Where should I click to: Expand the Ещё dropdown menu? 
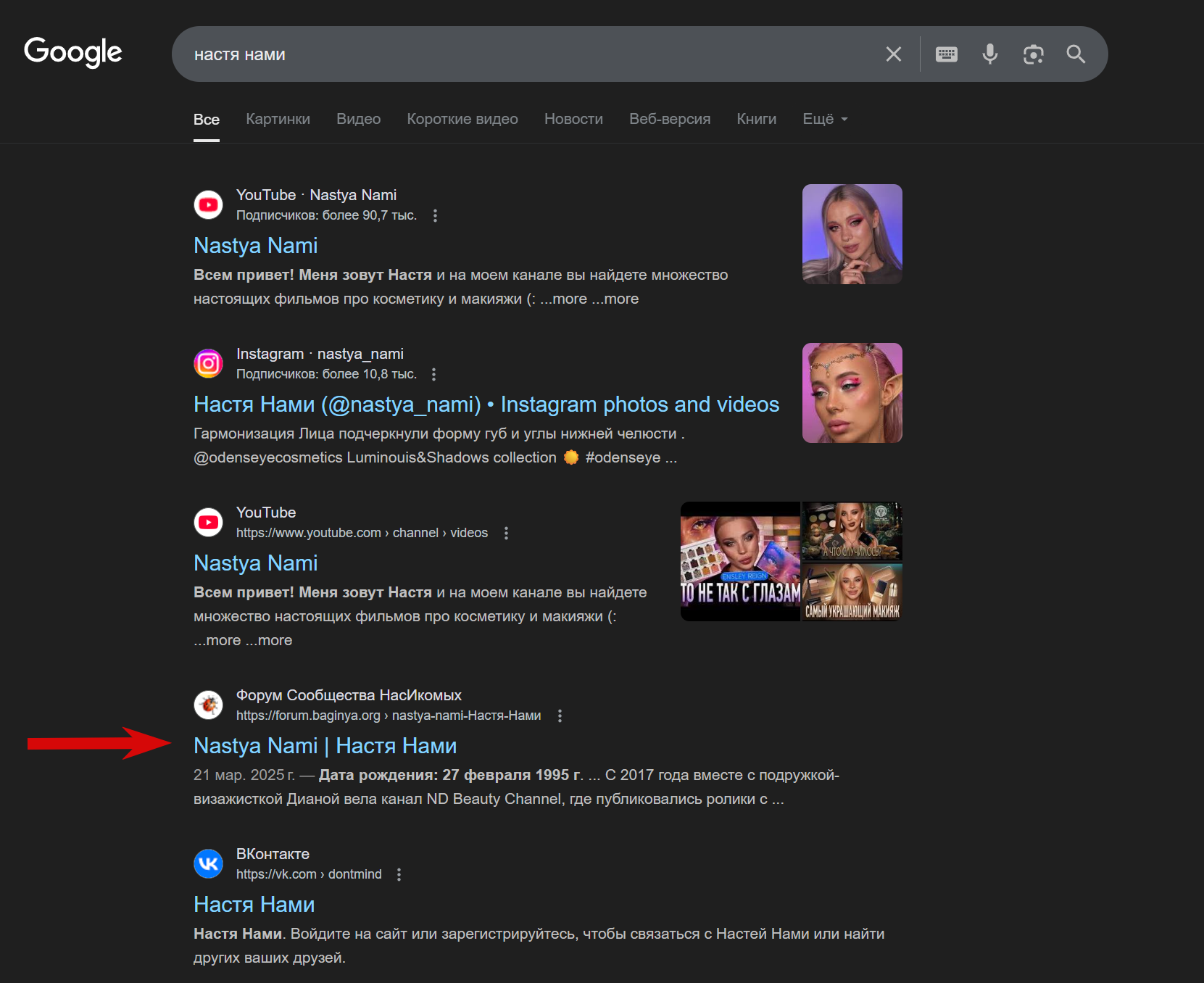coord(825,119)
